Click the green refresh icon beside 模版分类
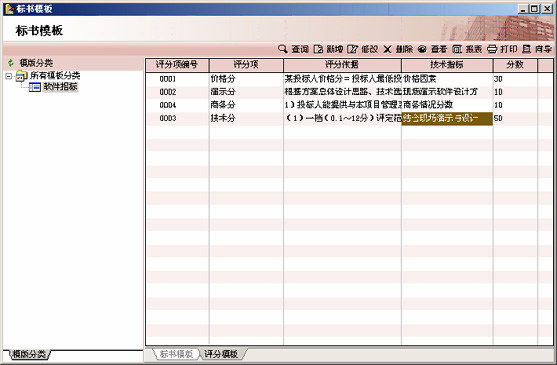557x365 pixels. click(x=11, y=63)
